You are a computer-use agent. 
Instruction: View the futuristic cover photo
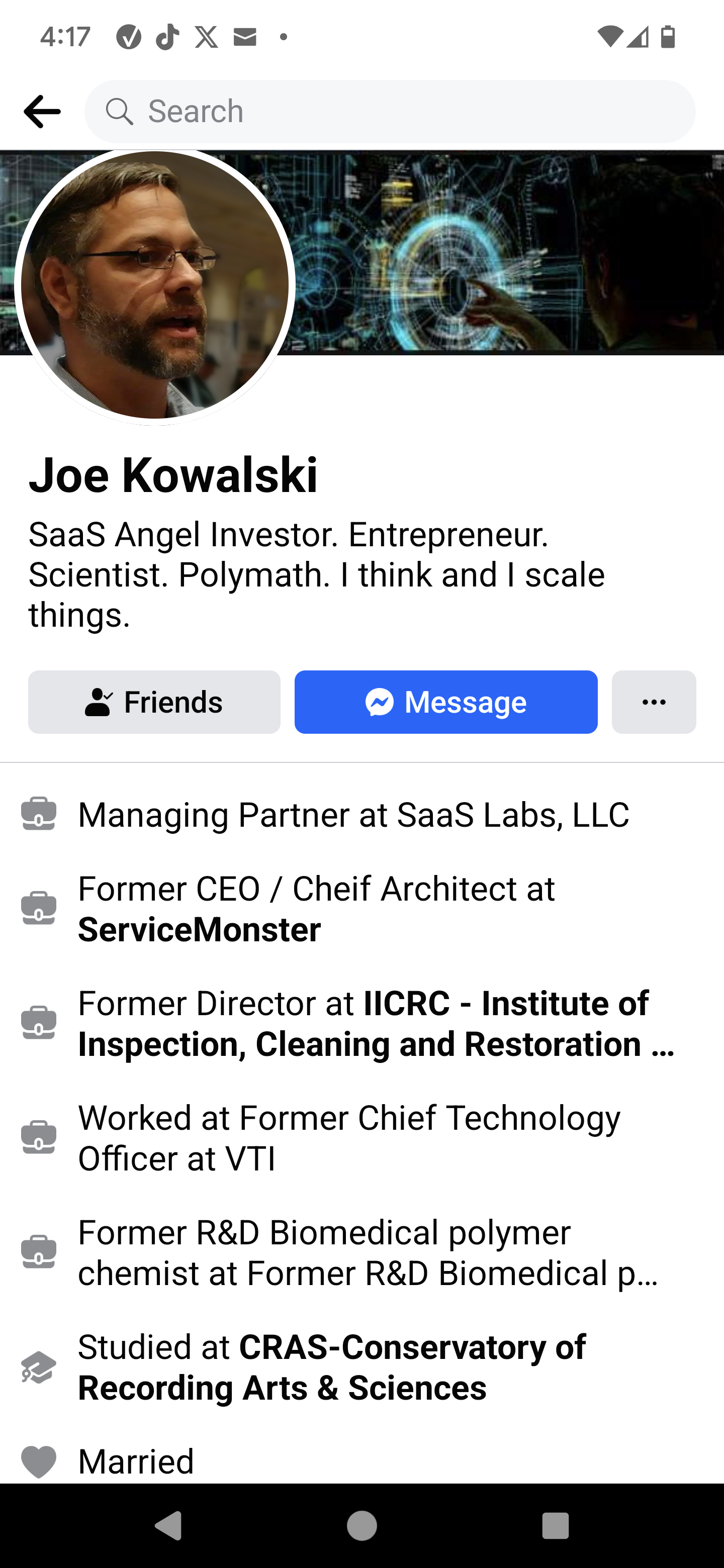point(505,253)
